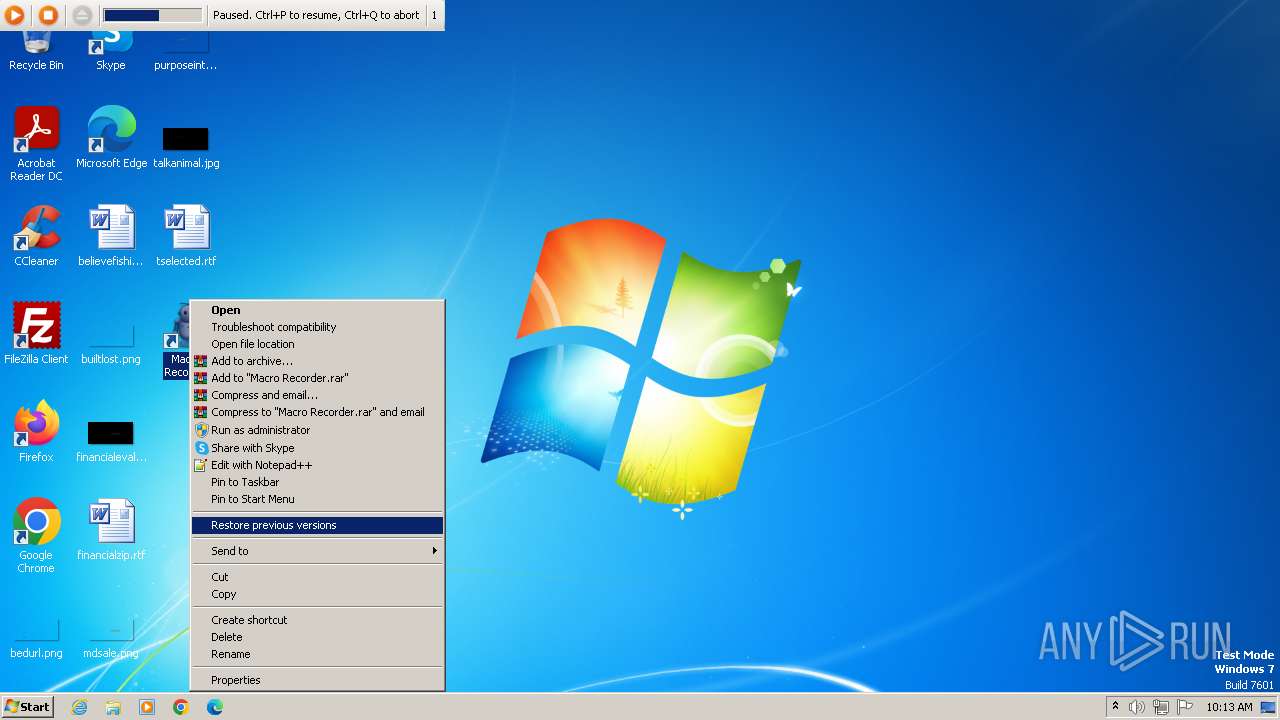Viewport: 1280px width, 720px height.
Task: Select the Recycle Bin desktop icon
Action: coord(36,48)
